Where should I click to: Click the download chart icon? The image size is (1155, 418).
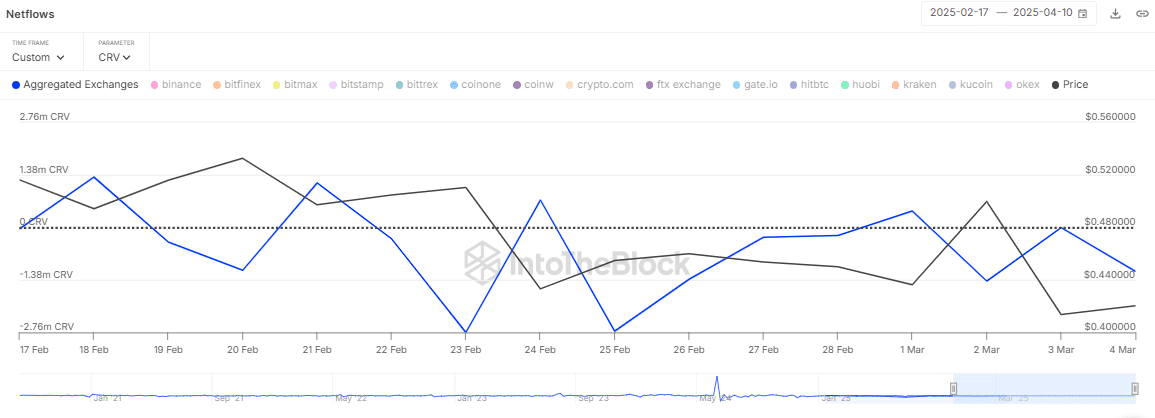[1116, 14]
